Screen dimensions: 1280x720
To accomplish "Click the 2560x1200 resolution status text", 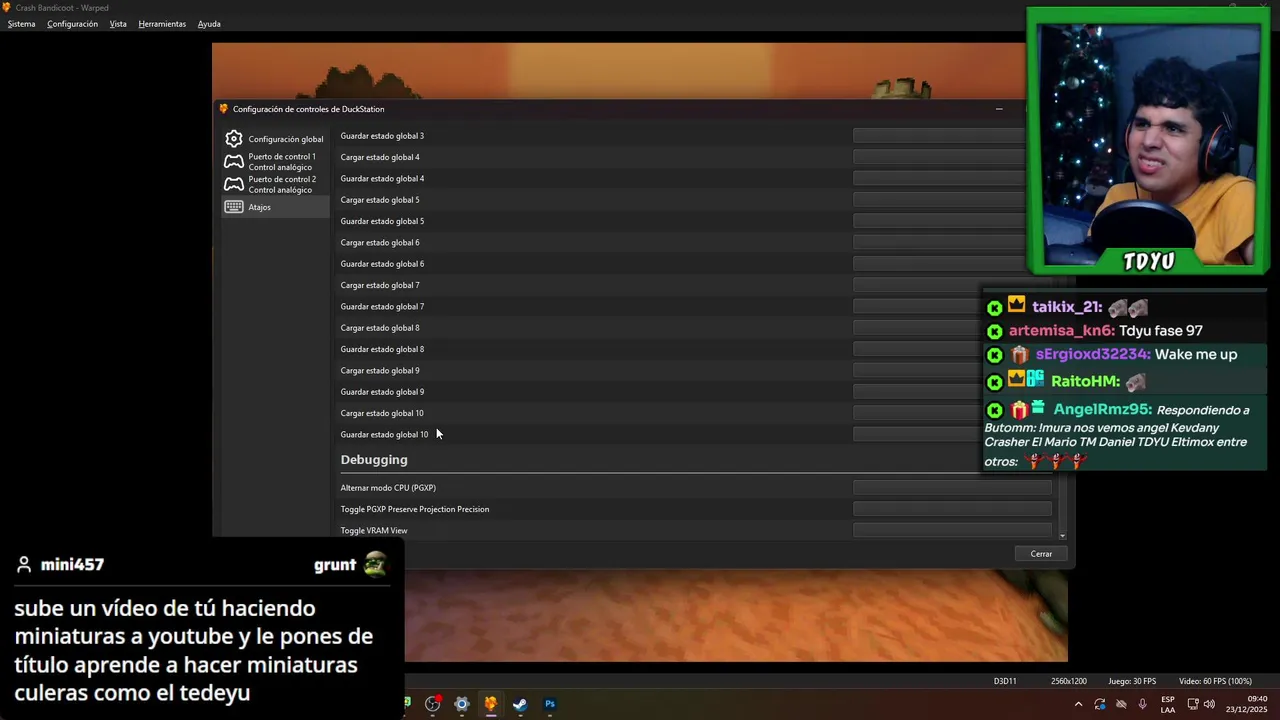I will pos(1068,681).
